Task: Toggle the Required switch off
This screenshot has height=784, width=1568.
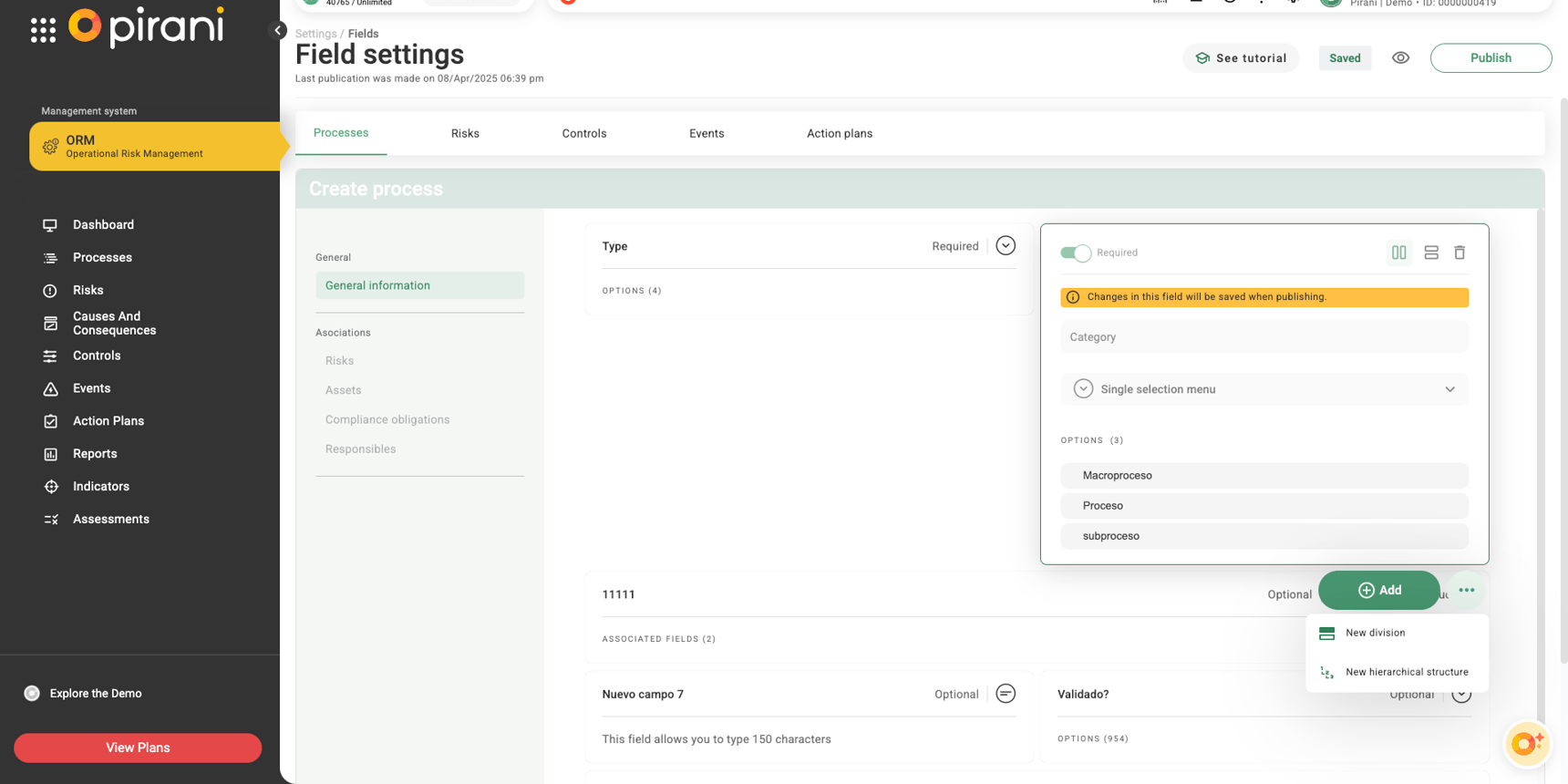Action: (1075, 253)
